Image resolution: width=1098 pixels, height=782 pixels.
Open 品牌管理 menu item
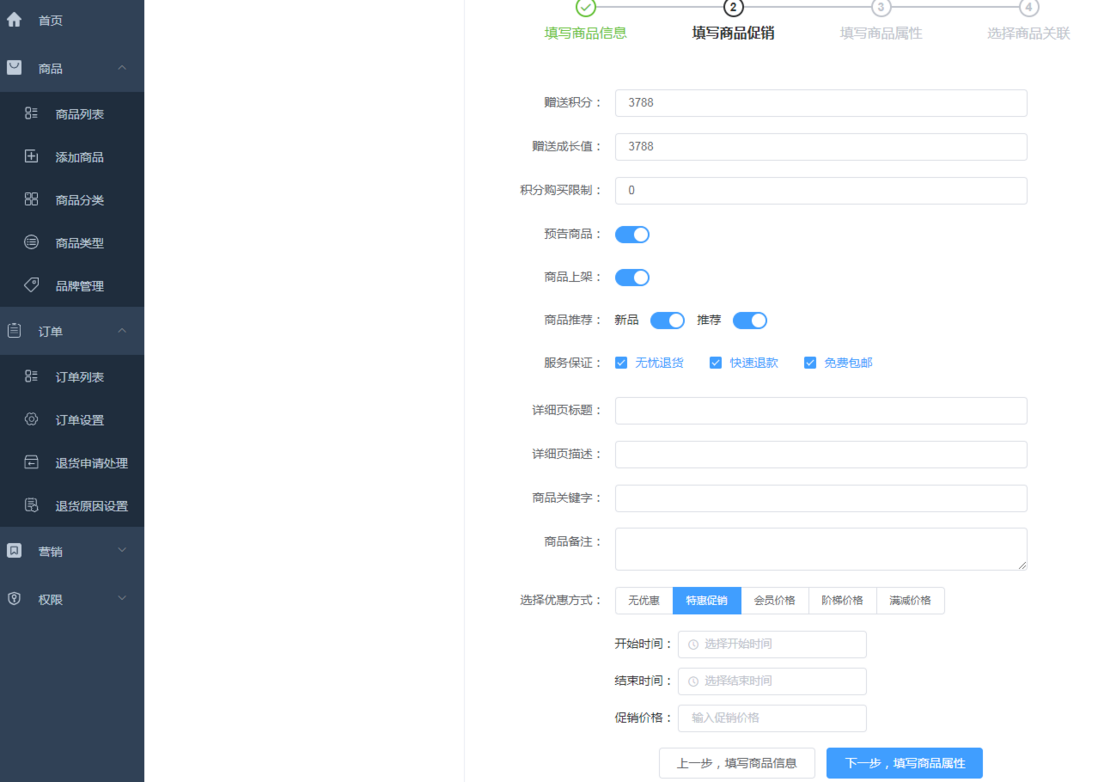point(72,286)
